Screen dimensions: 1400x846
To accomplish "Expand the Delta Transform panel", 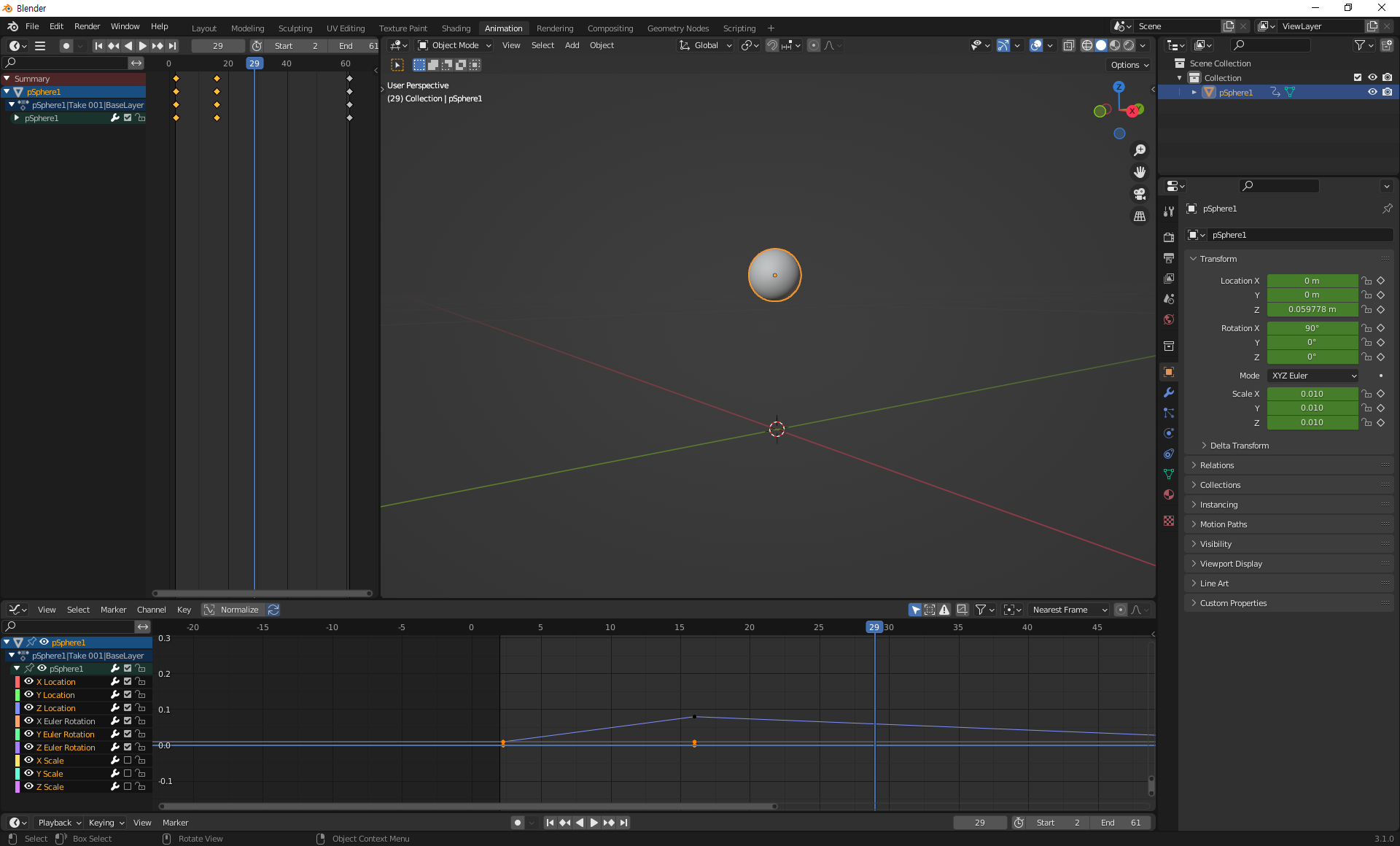I will click(x=1239, y=446).
